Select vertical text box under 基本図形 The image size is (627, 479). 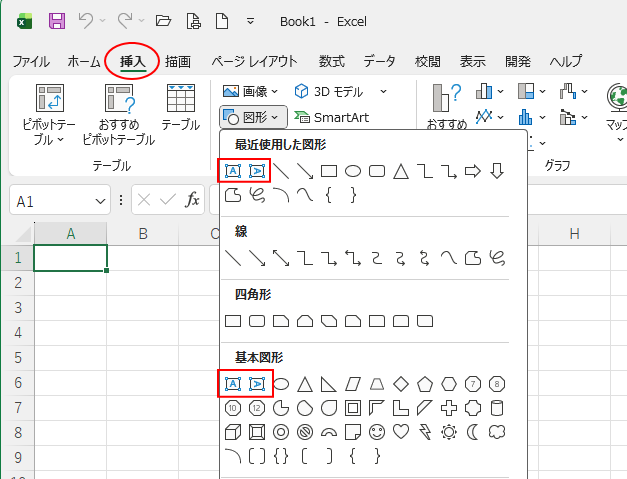[257, 384]
